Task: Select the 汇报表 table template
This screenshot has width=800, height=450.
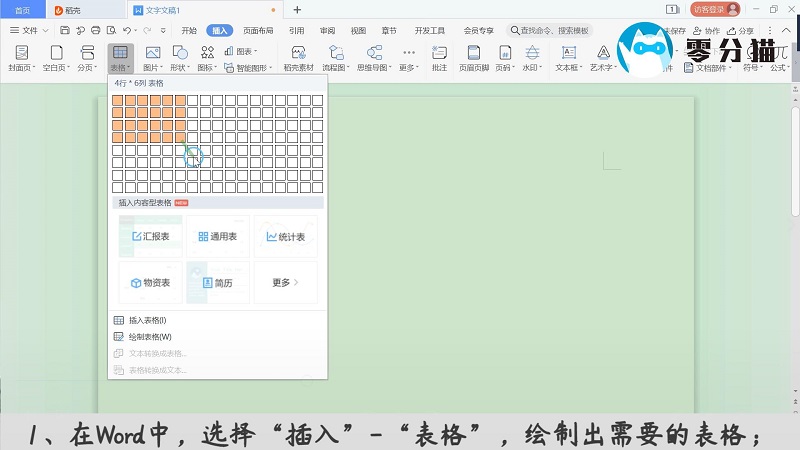Action: pos(150,237)
